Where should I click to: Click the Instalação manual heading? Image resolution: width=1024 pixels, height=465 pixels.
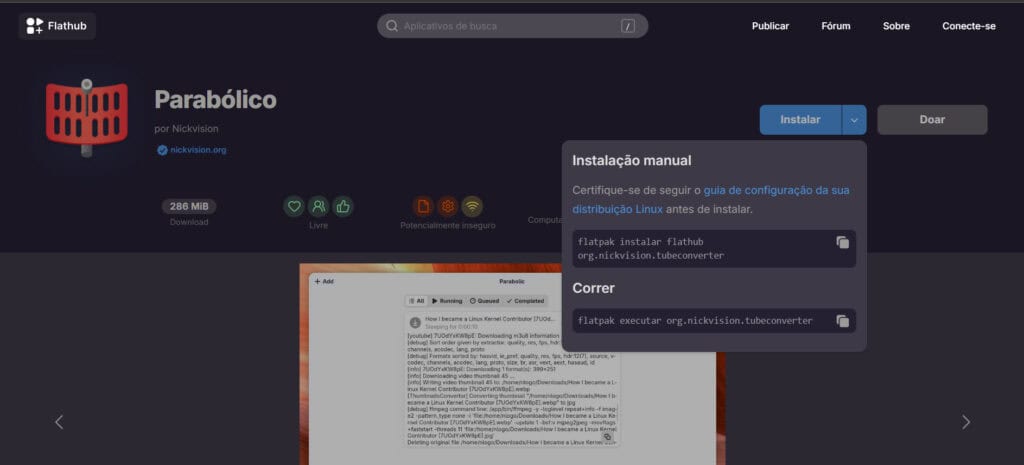click(632, 161)
